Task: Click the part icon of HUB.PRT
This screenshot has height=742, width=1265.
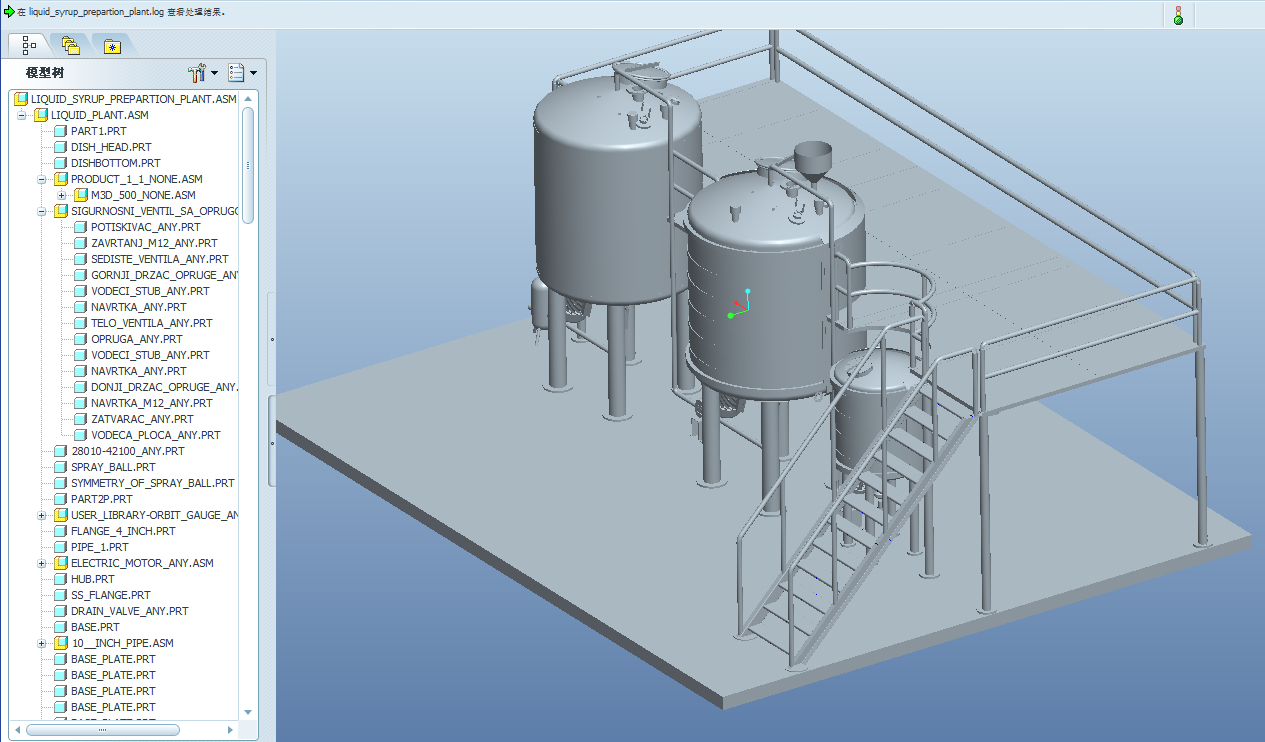Action: pos(60,579)
